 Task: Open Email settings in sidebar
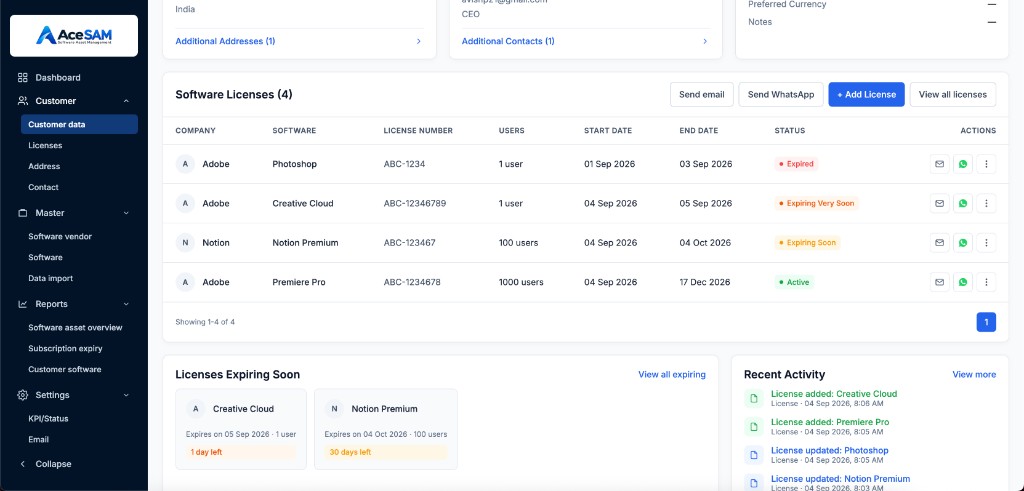pos(39,439)
